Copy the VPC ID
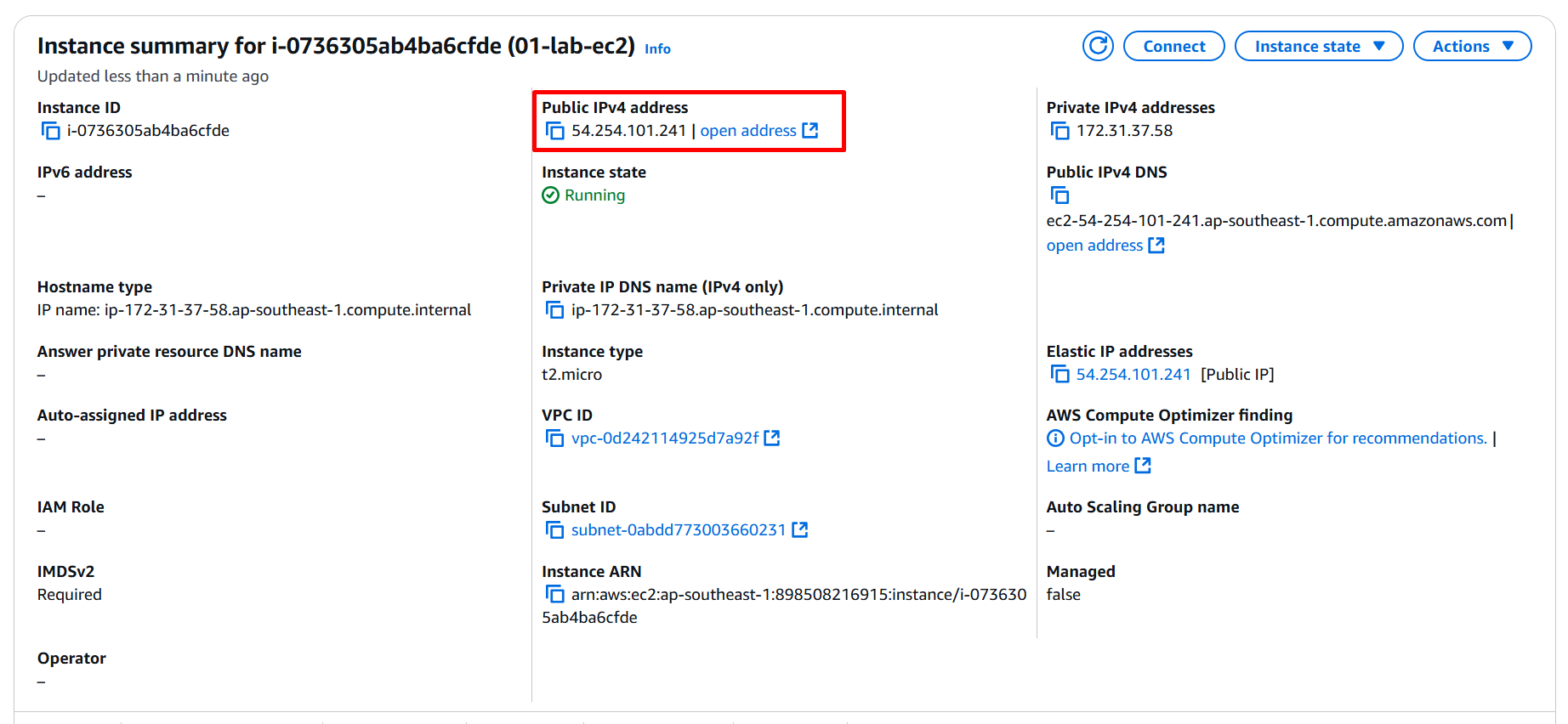The width and height of the screenshot is (1568, 724). point(555,438)
